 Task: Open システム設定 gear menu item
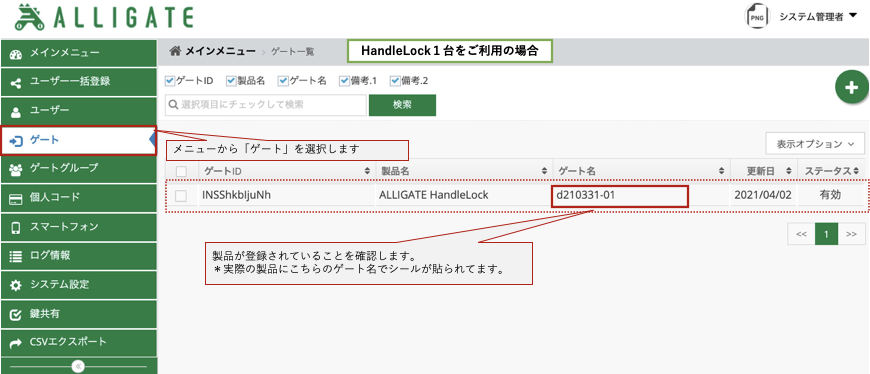pos(78,285)
